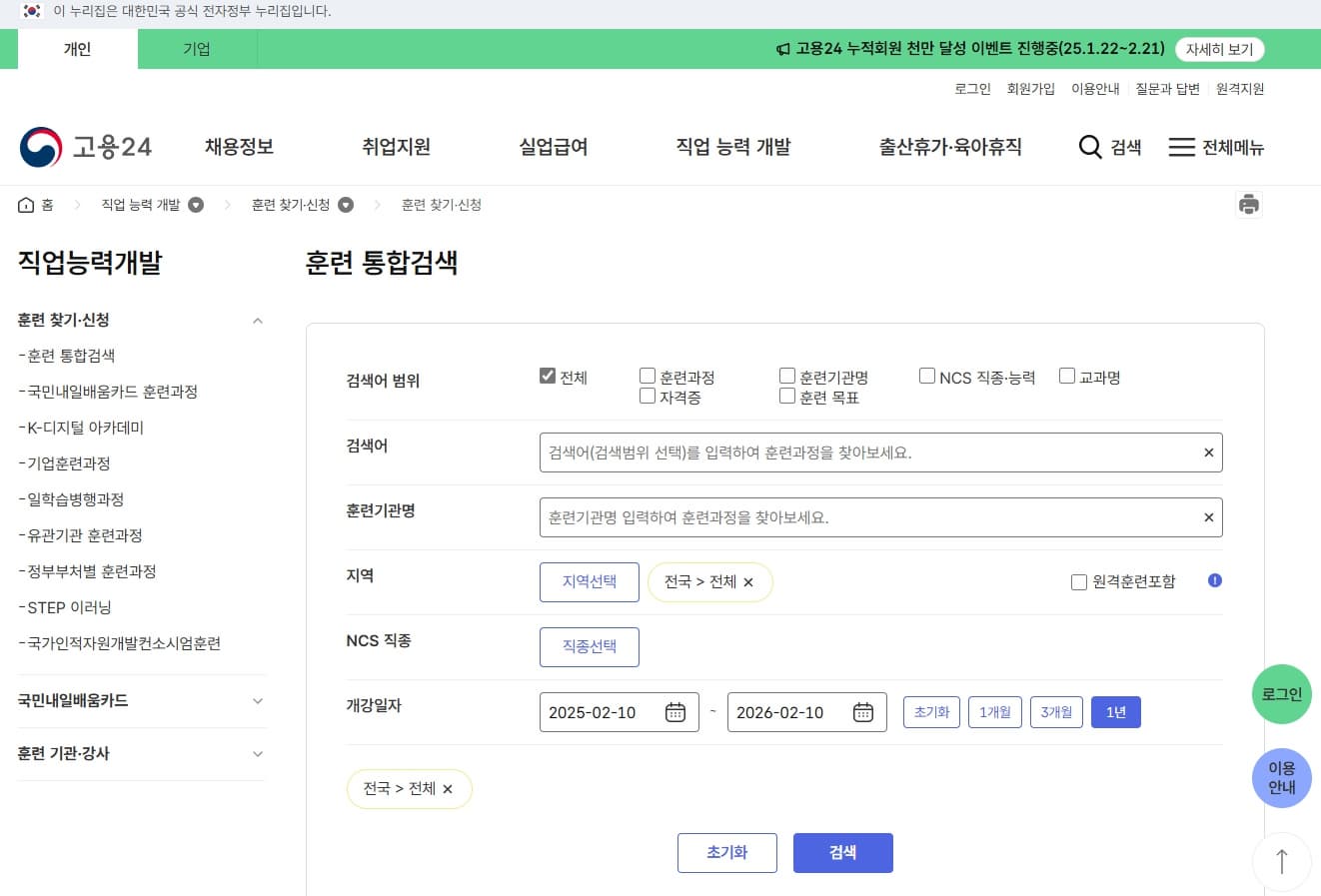
Task: Check the 자격증 search scope checkbox
Action: pyautogui.click(x=648, y=396)
